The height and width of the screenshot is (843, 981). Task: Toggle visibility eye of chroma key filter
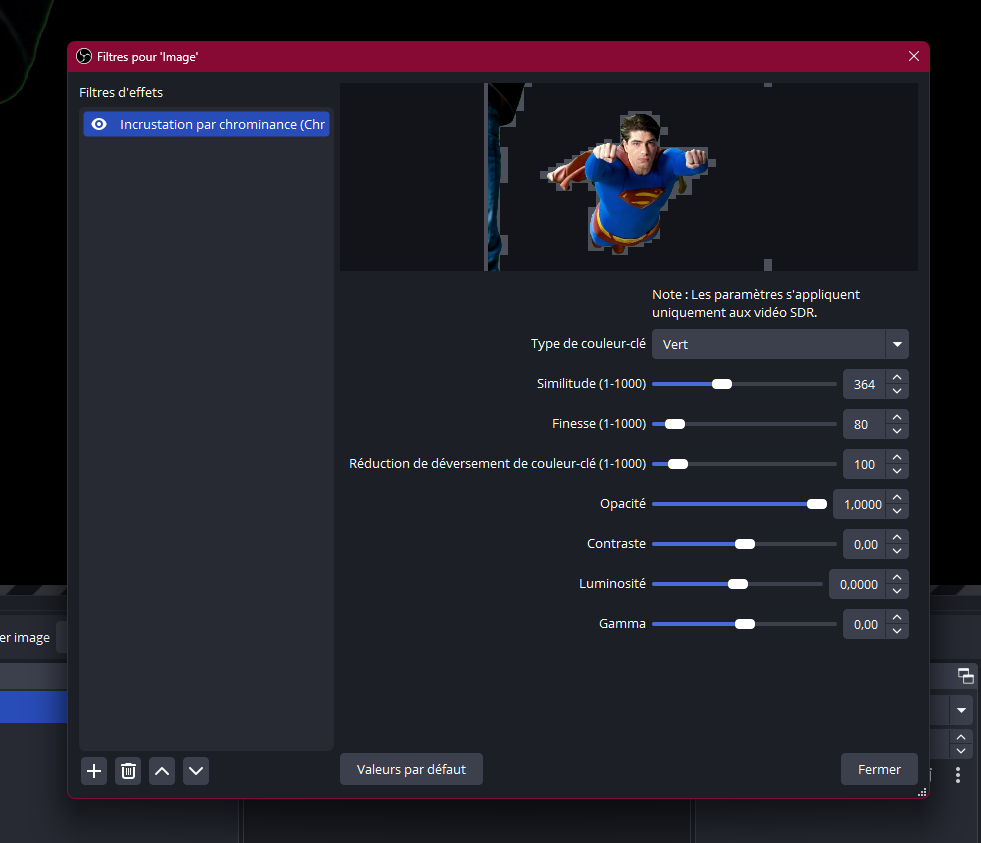tap(99, 124)
